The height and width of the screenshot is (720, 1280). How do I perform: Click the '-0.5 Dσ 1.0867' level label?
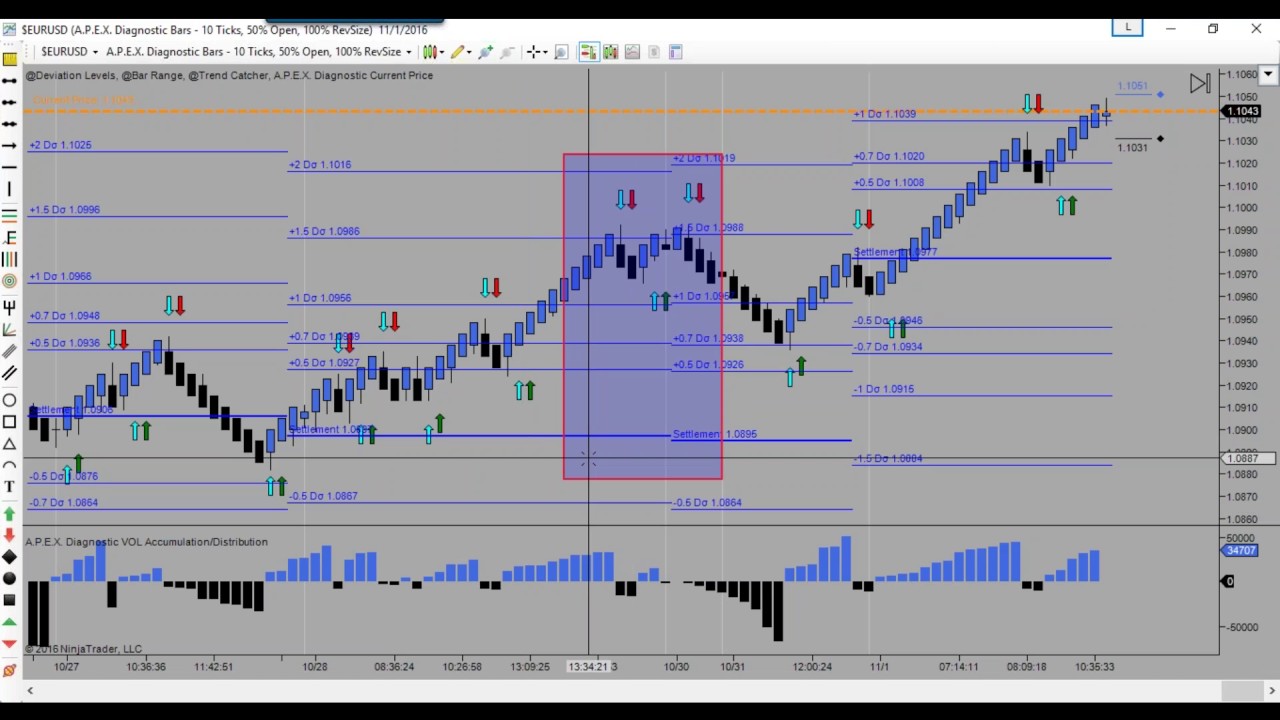(323, 496)
